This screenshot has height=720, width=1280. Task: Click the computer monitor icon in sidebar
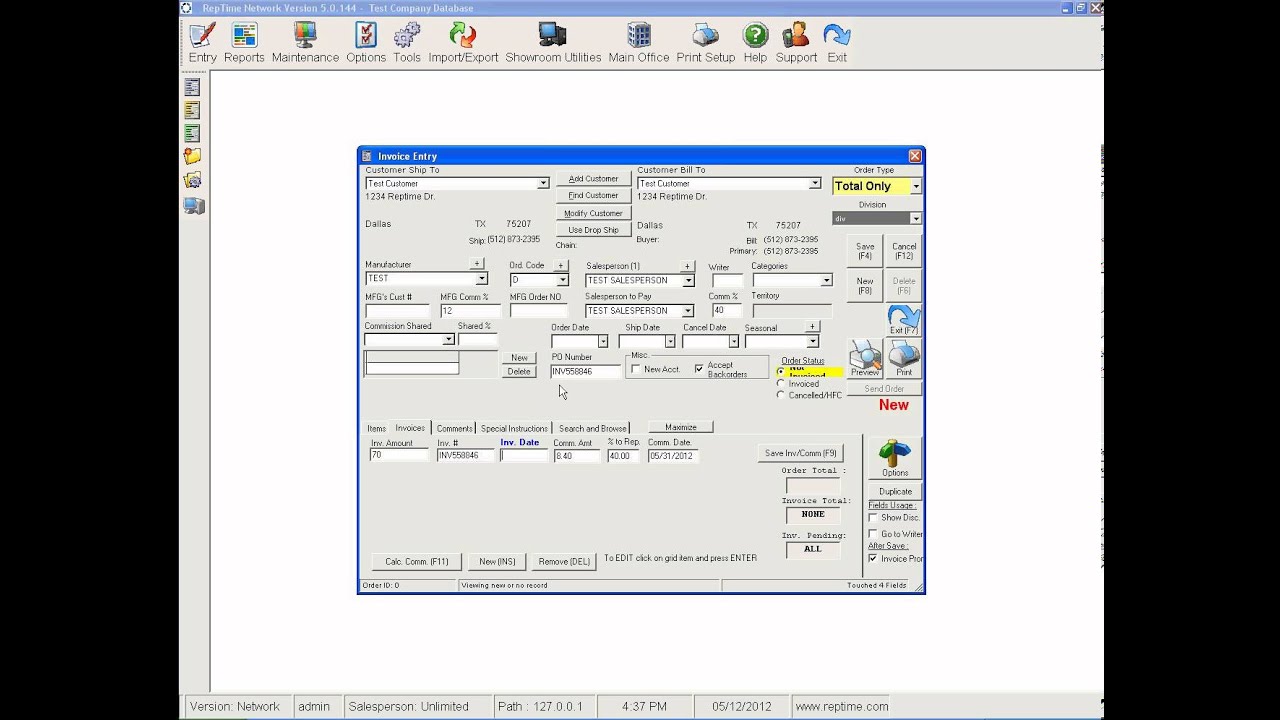tap(193, 206)
